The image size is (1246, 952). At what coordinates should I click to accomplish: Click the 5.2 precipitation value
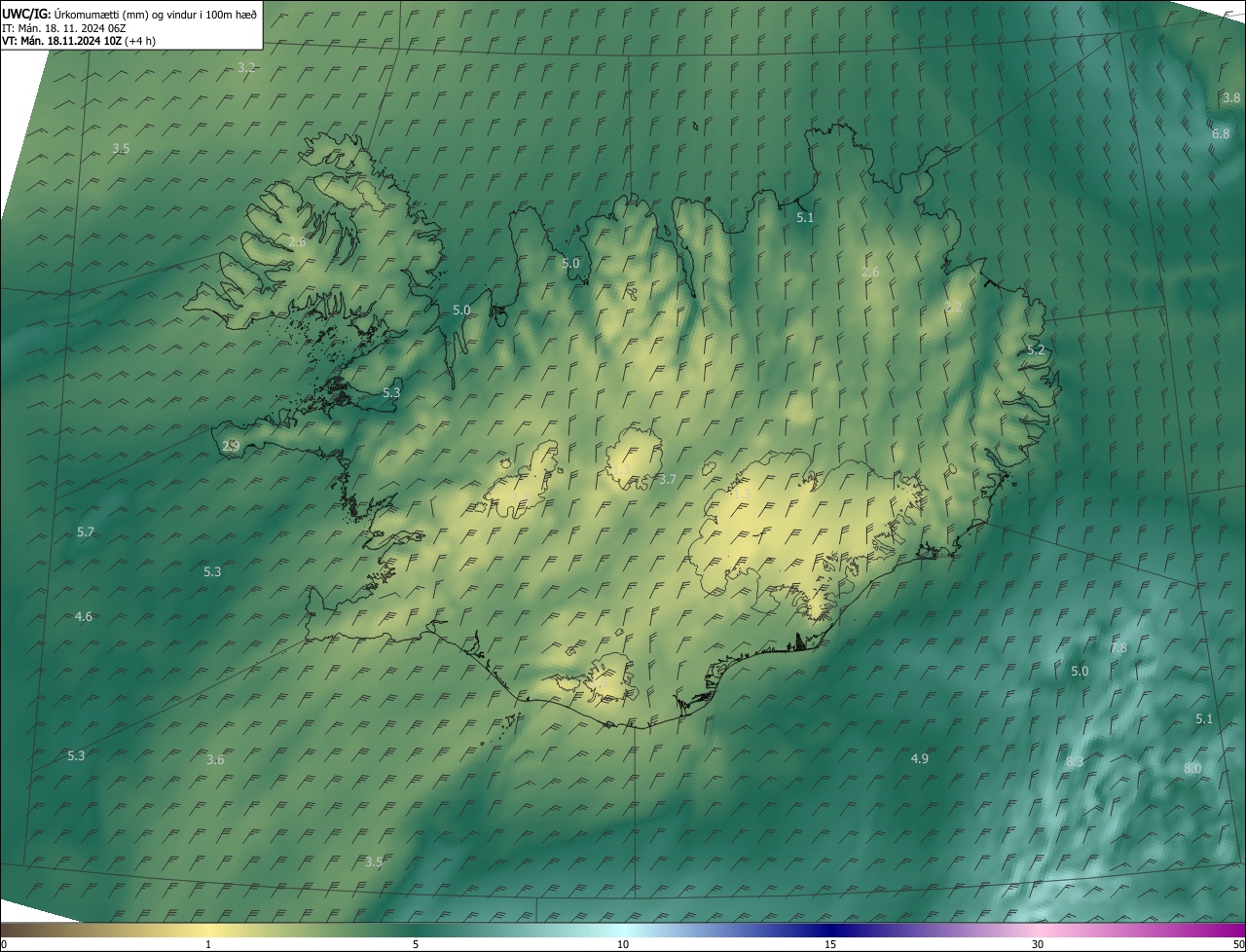pyautogui.click(x=1036, y=349)
